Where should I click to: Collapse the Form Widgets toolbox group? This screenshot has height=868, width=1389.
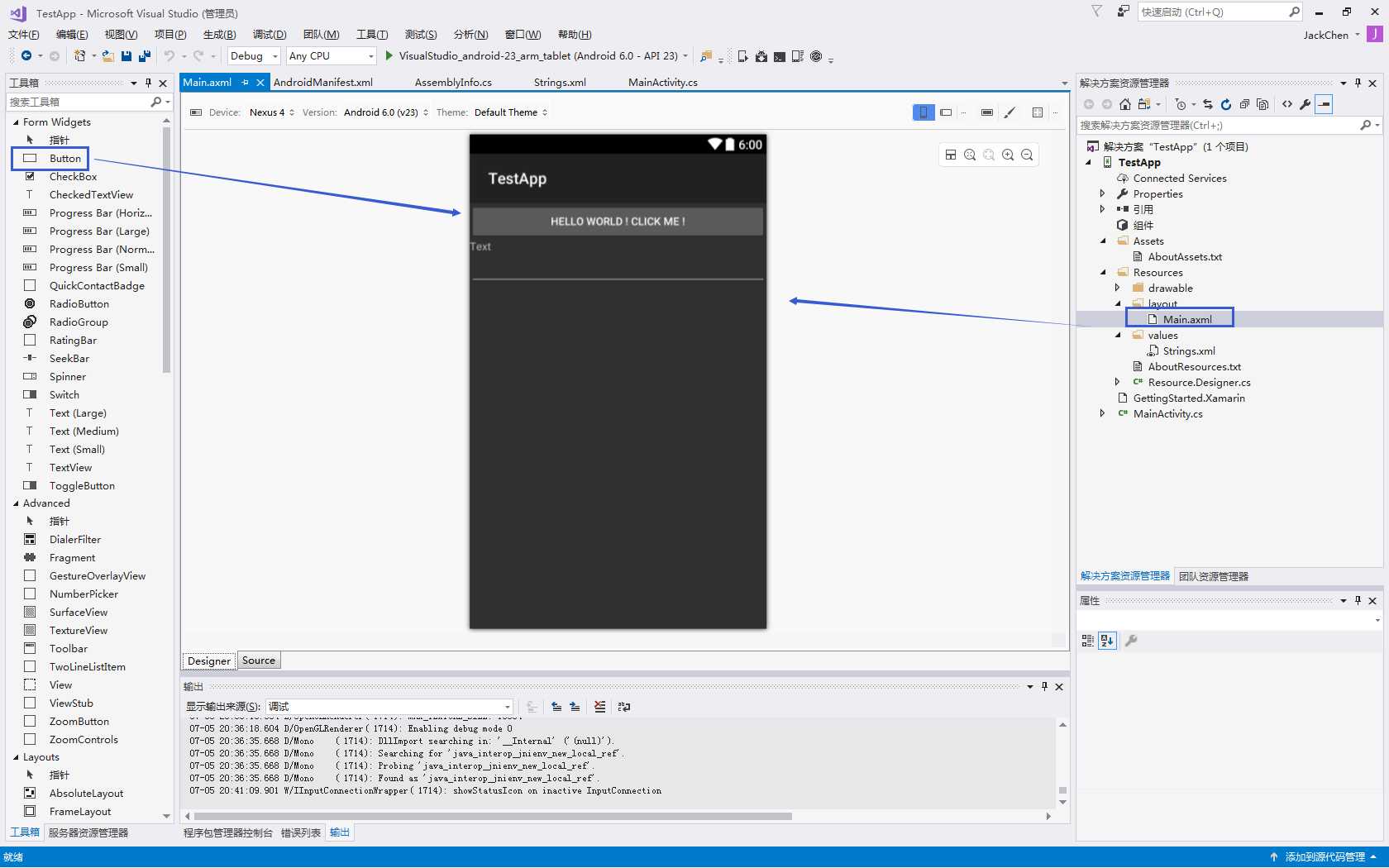(16, 122)
